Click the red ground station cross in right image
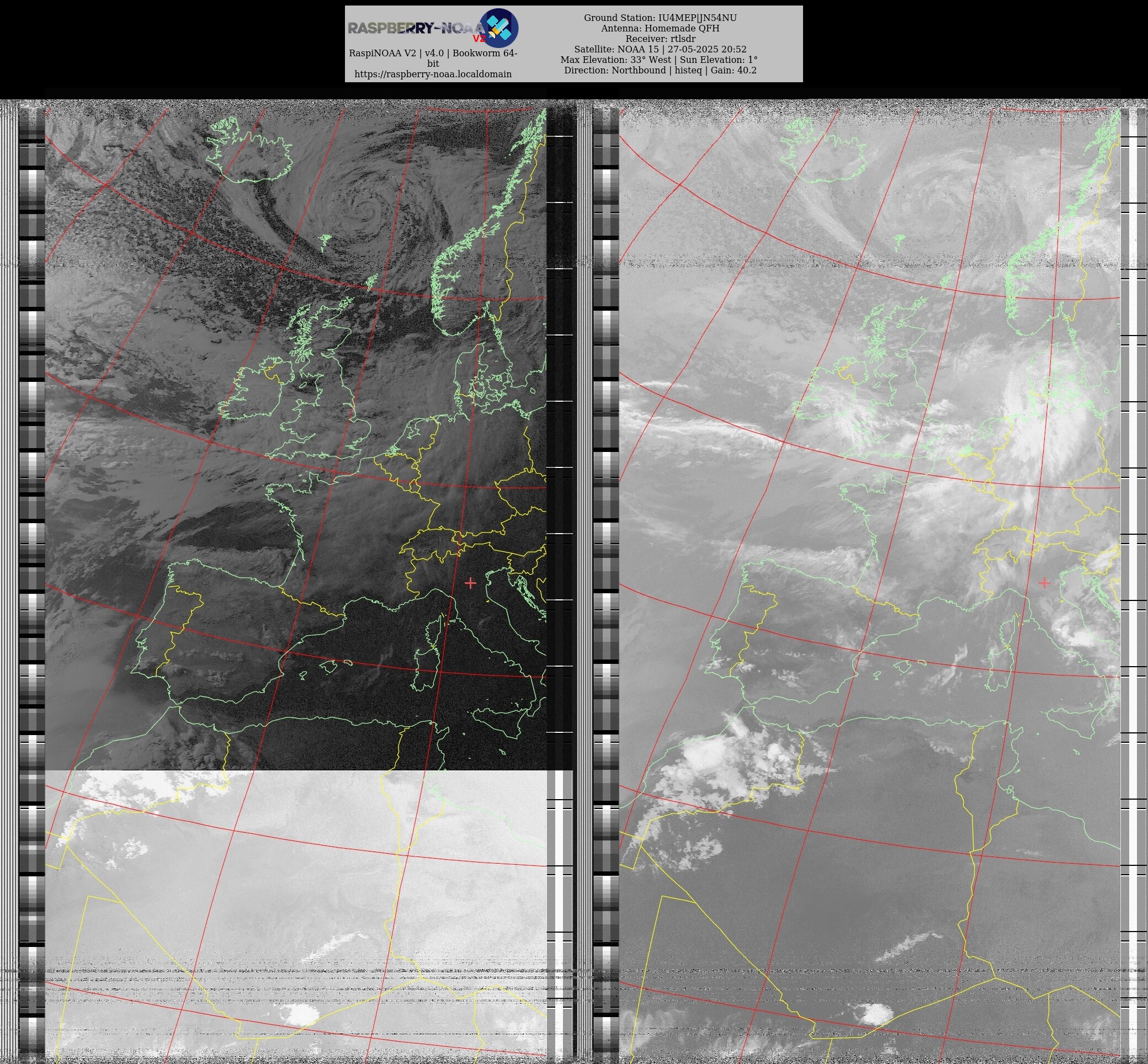1148x1064 pixels. [x=1044, y=583]
